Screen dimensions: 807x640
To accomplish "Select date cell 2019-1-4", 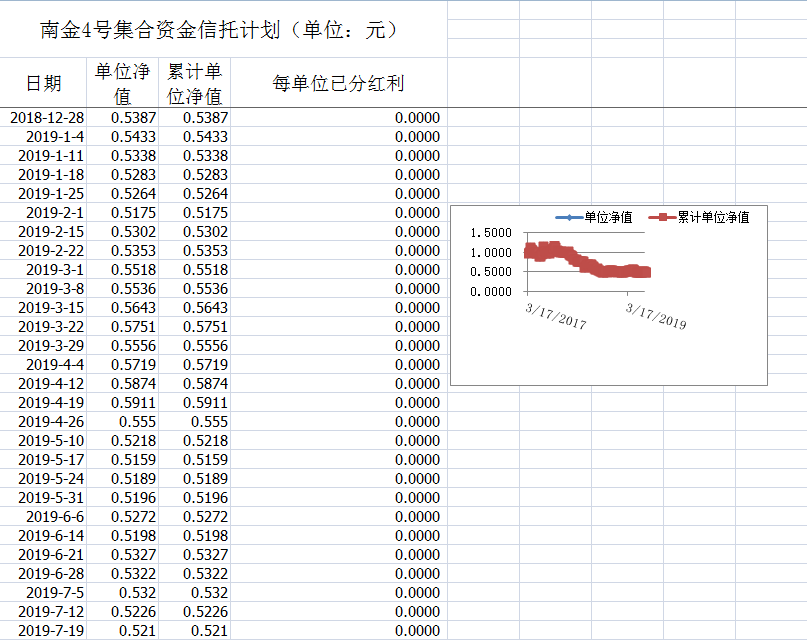I will [43, 136].
